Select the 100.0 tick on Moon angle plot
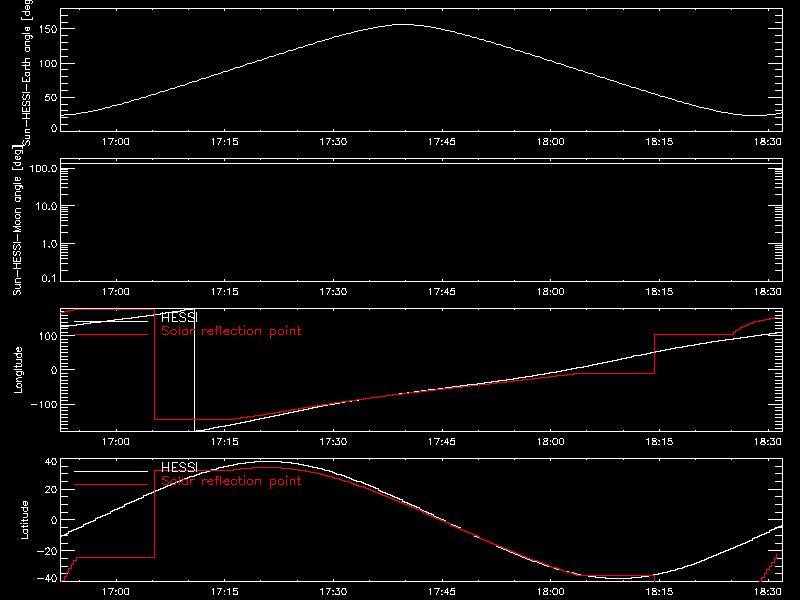This screenshot has width=800, height=600. [x=43, y=168]
